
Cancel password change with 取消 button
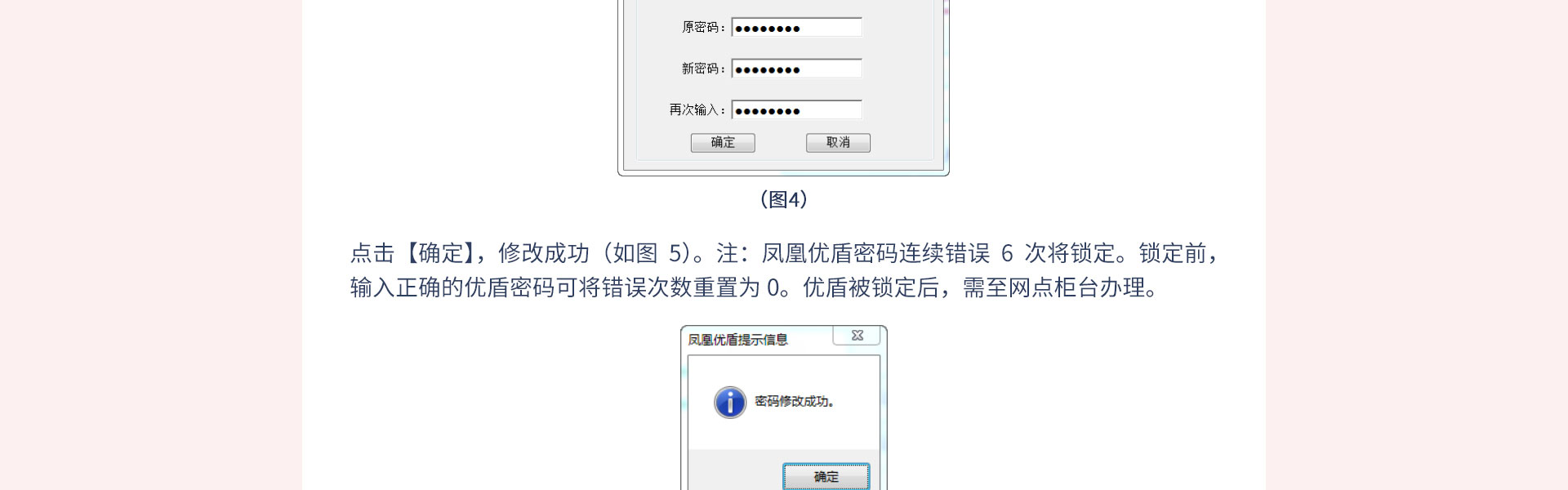(838, 143)
